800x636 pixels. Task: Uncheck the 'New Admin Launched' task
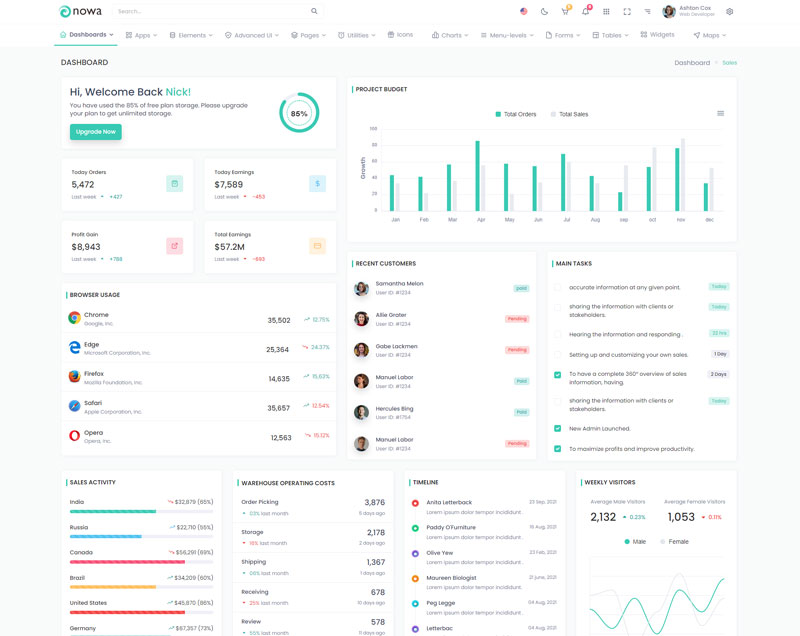(557, 428)
